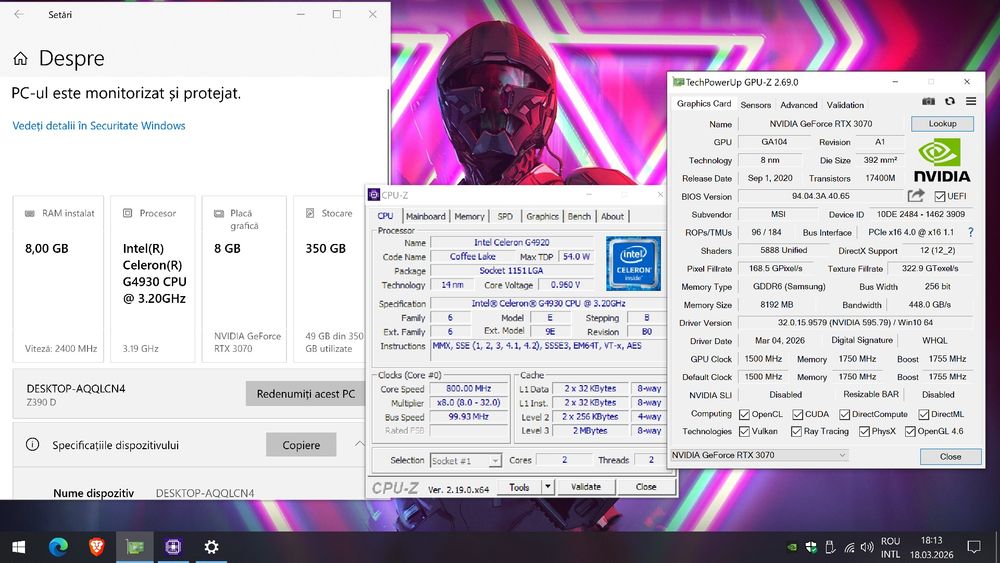Viewport: 1000px width, 563px height.
Task: Click the Bus Interface question mark
Action: coord(971,232)
